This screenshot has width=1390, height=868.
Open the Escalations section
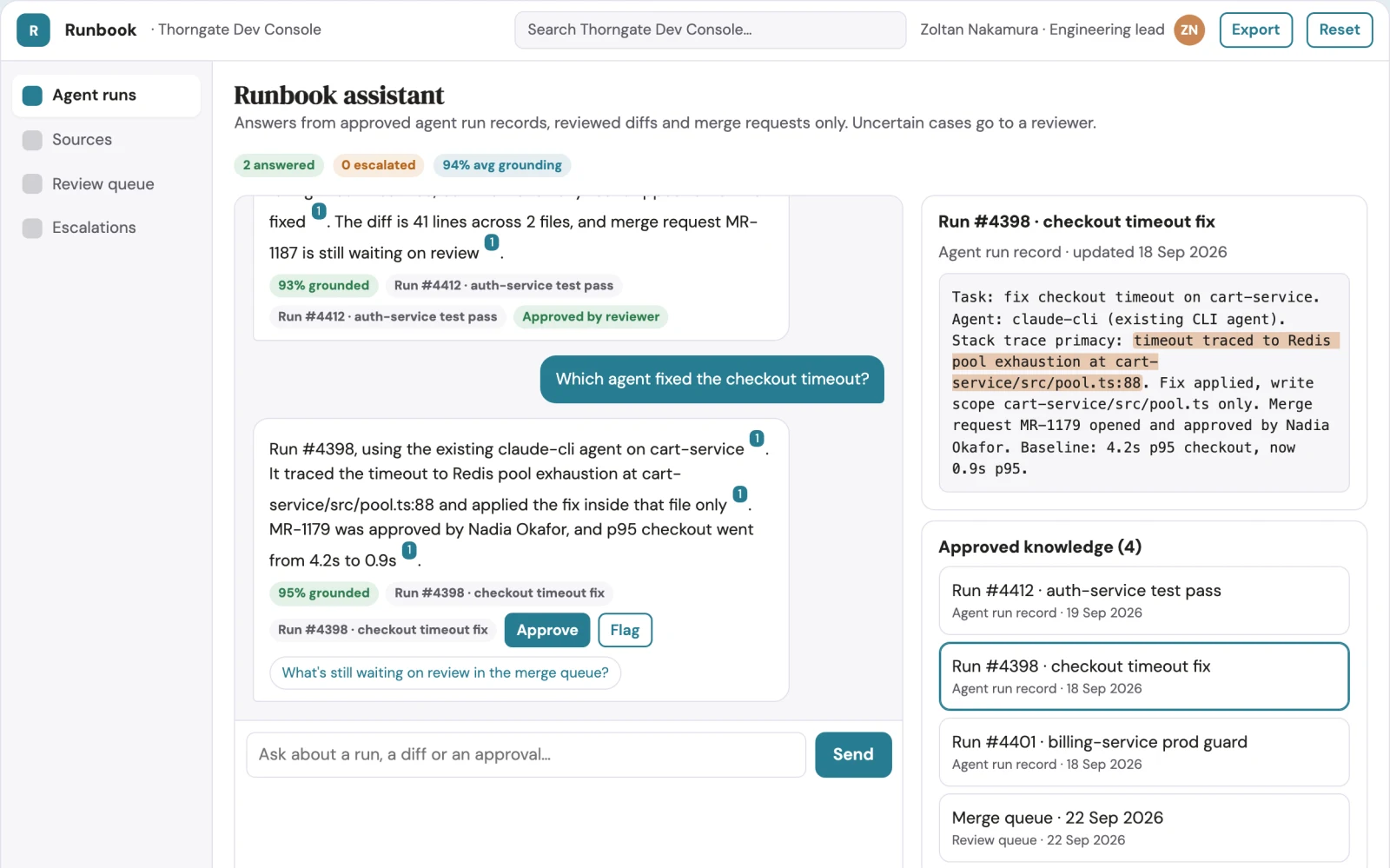coord(106,228)
